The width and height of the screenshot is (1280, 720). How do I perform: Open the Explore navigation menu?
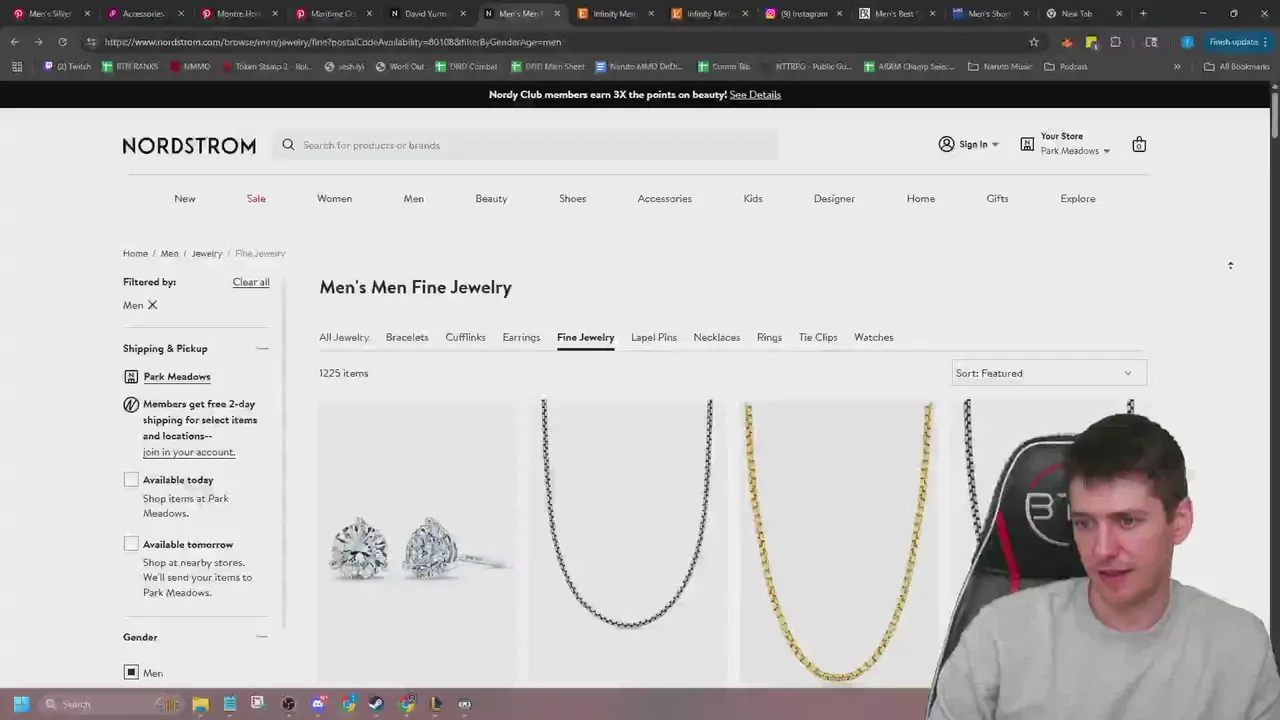pos(1078,198)
